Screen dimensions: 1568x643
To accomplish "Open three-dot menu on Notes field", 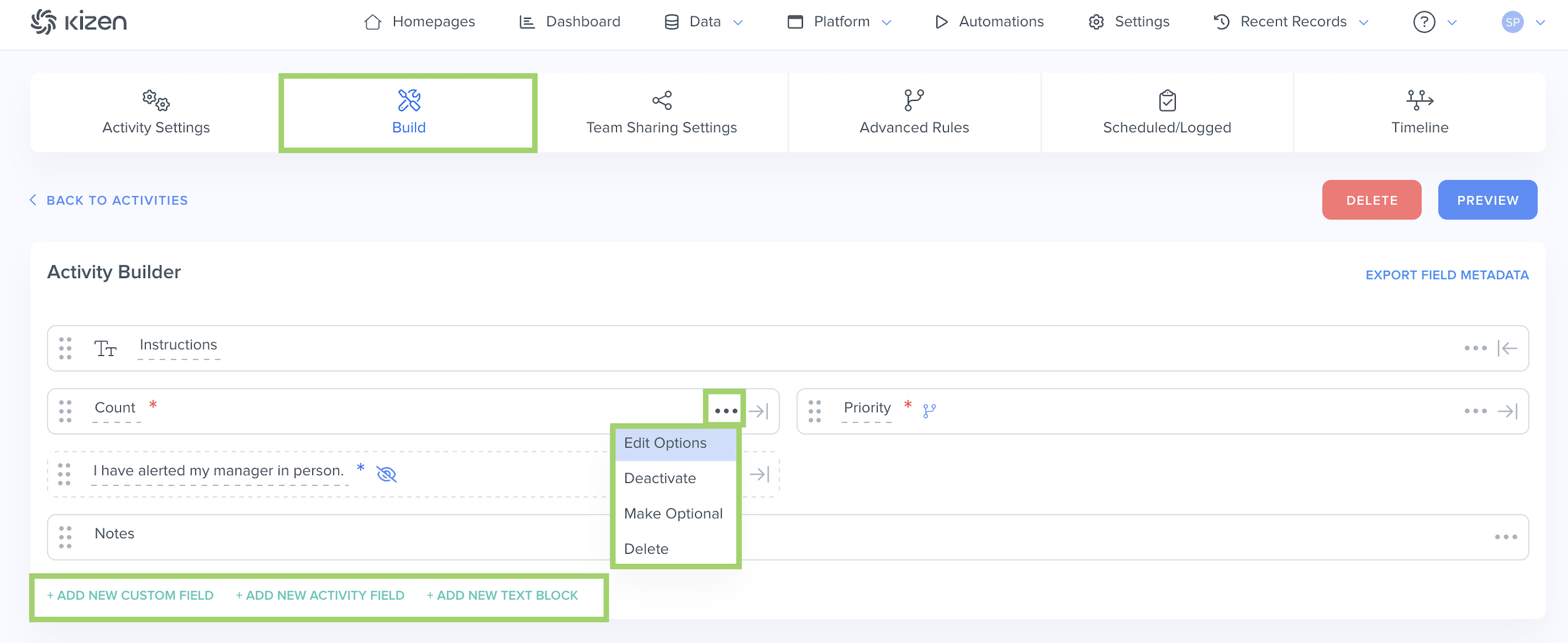I will 1505,536.
